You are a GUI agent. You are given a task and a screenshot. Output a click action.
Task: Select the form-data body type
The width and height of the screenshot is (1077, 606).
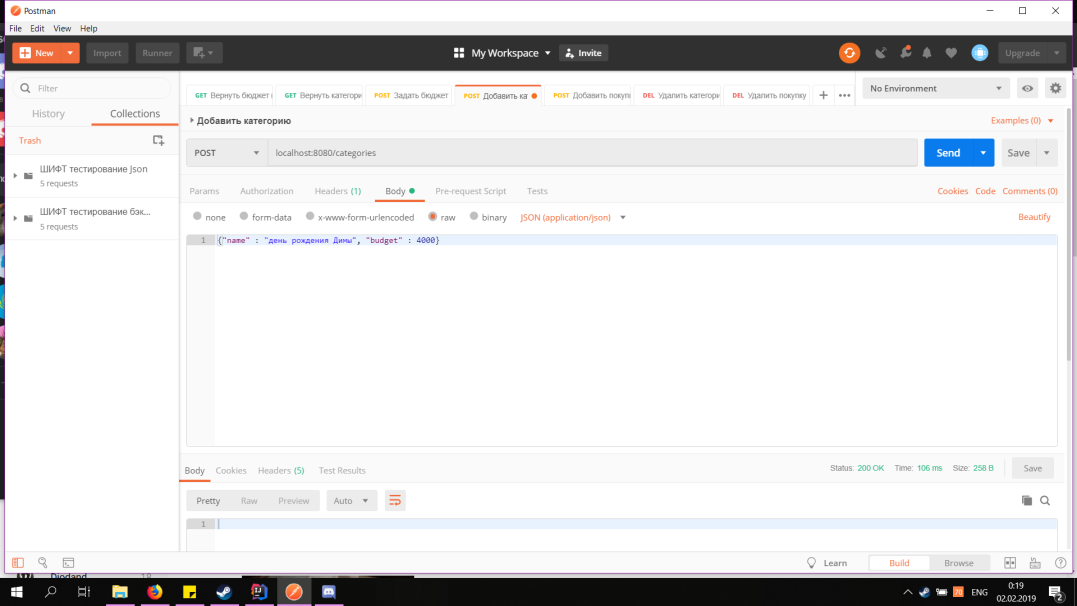244,216
